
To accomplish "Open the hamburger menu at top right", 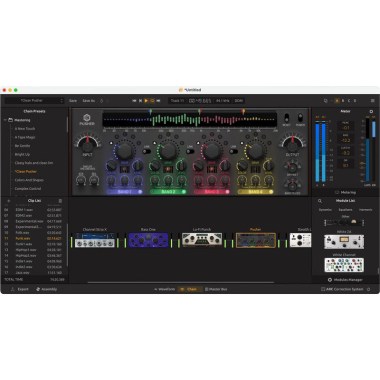I will pos(373,101).
